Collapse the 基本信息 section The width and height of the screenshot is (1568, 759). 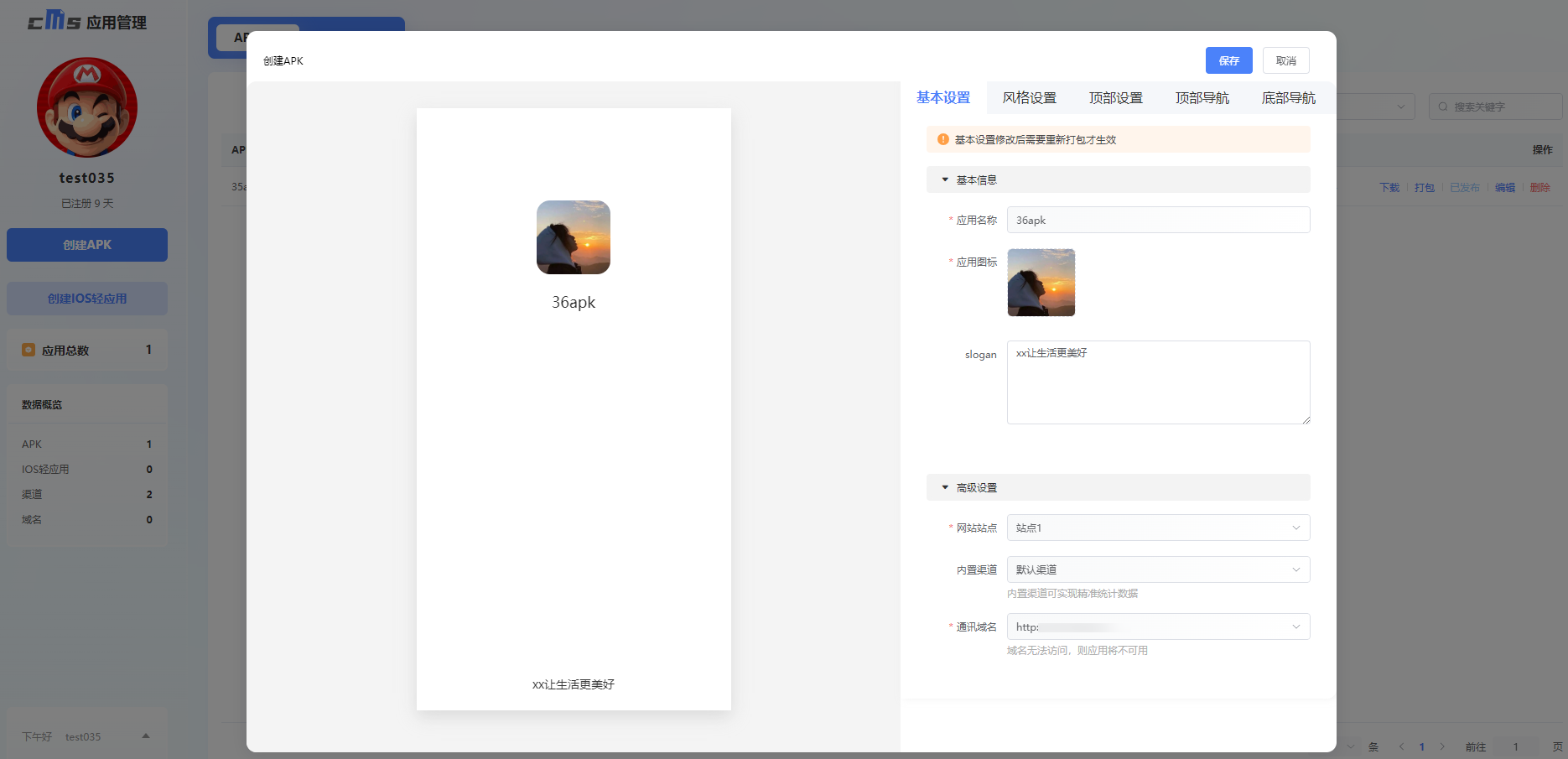click(1118, 179)
